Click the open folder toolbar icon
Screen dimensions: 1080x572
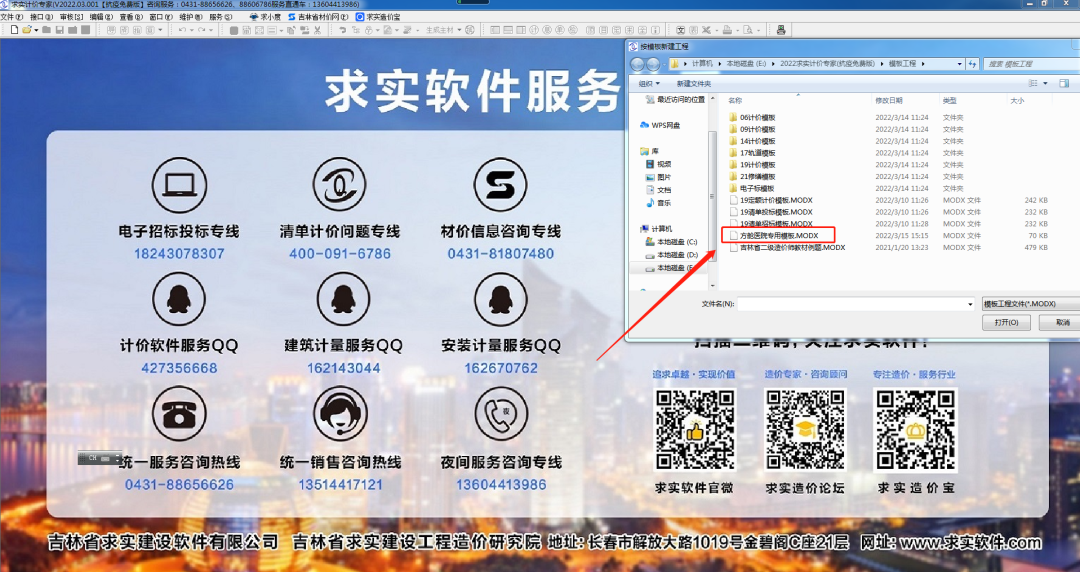coord(27,30)
